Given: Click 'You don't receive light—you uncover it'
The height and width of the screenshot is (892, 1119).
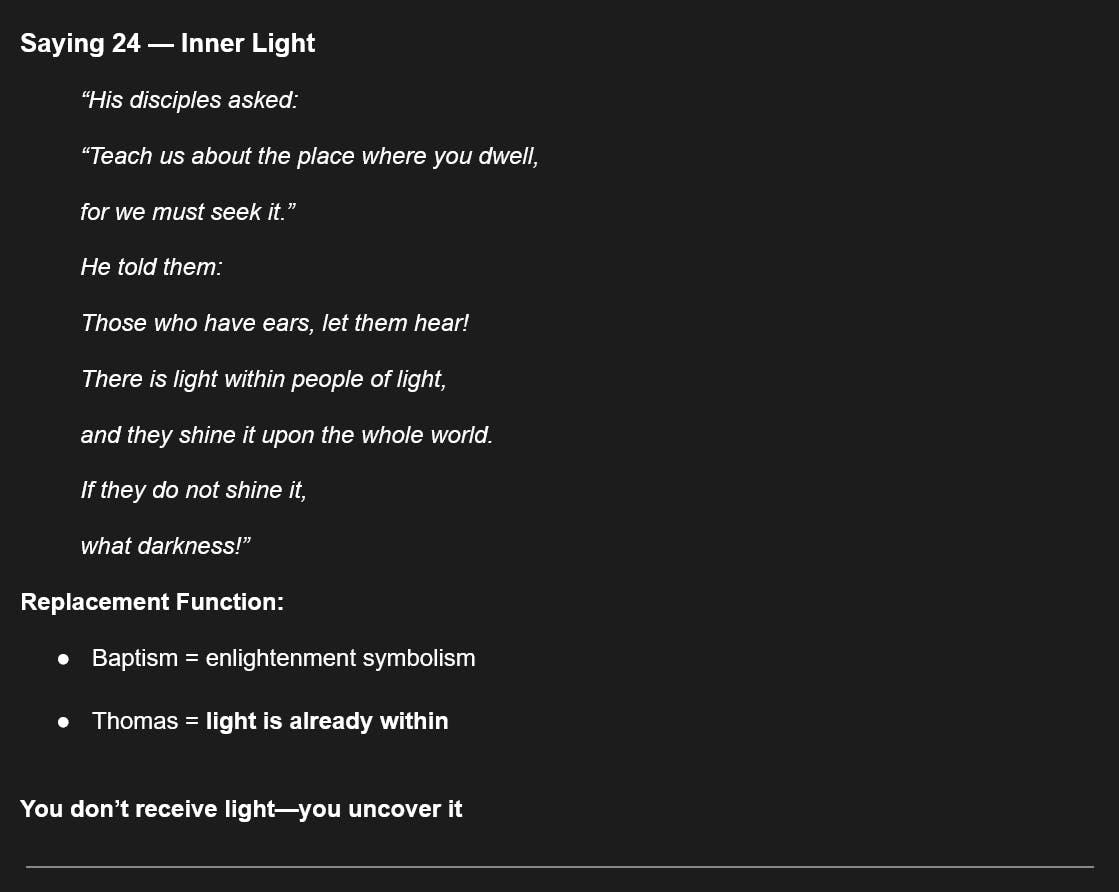Looking at the screenshot, I should tap(241, 809).
